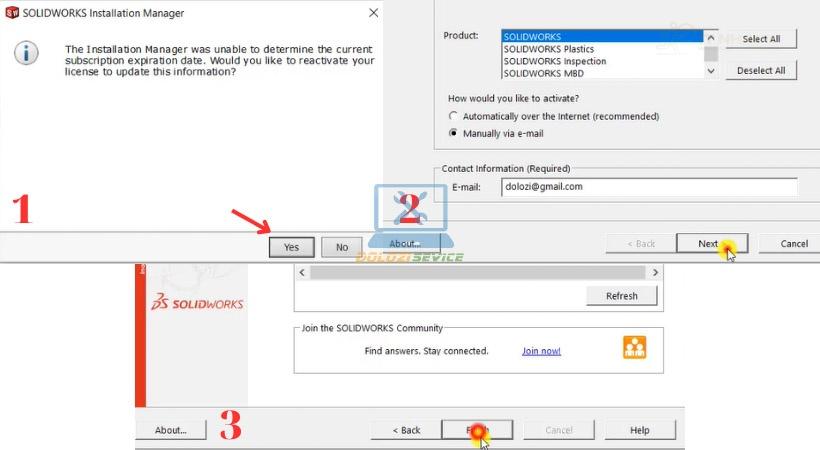
Task: Close the Installation Manager dialog
Action: pos(374,14)
